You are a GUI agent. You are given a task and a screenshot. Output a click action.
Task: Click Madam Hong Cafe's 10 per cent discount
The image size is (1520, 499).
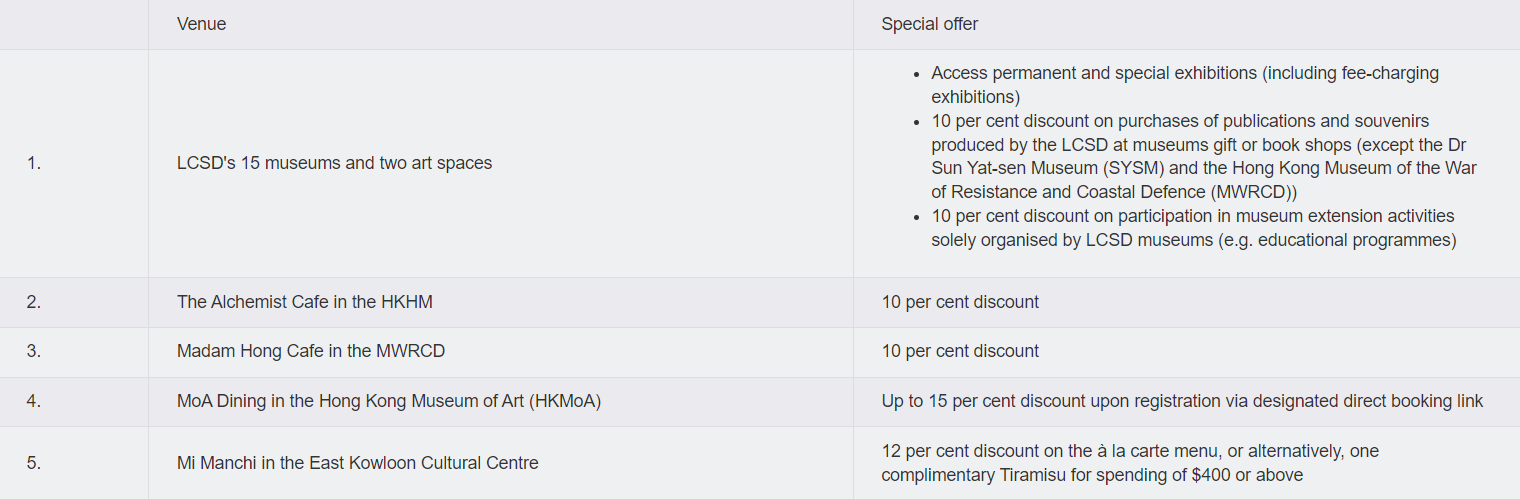point(959,352)
